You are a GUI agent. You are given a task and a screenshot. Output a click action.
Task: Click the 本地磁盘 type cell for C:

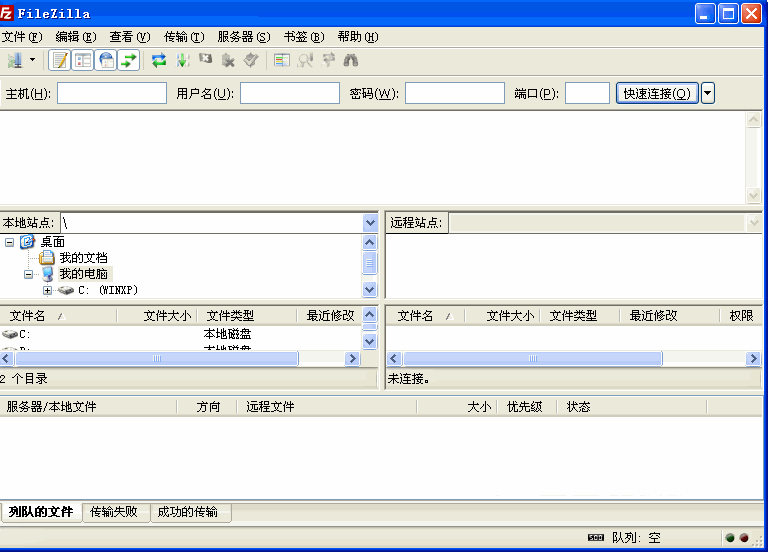coord(227,334)
